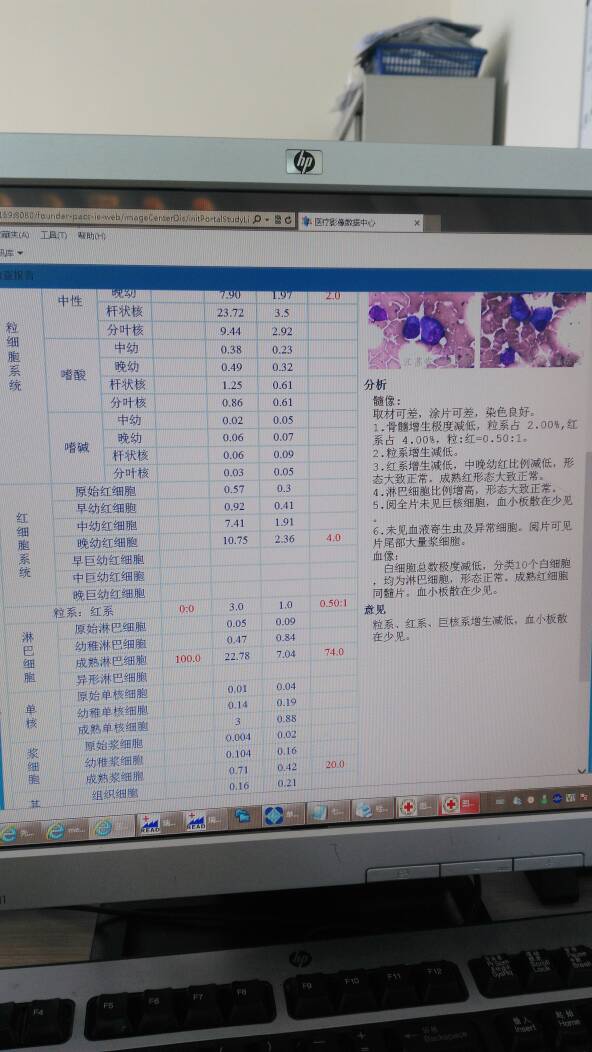Click the 幼稚淋巴细胞 row label
The image size is (592, 1052).
pyautogui.click(x=112, y=645)
